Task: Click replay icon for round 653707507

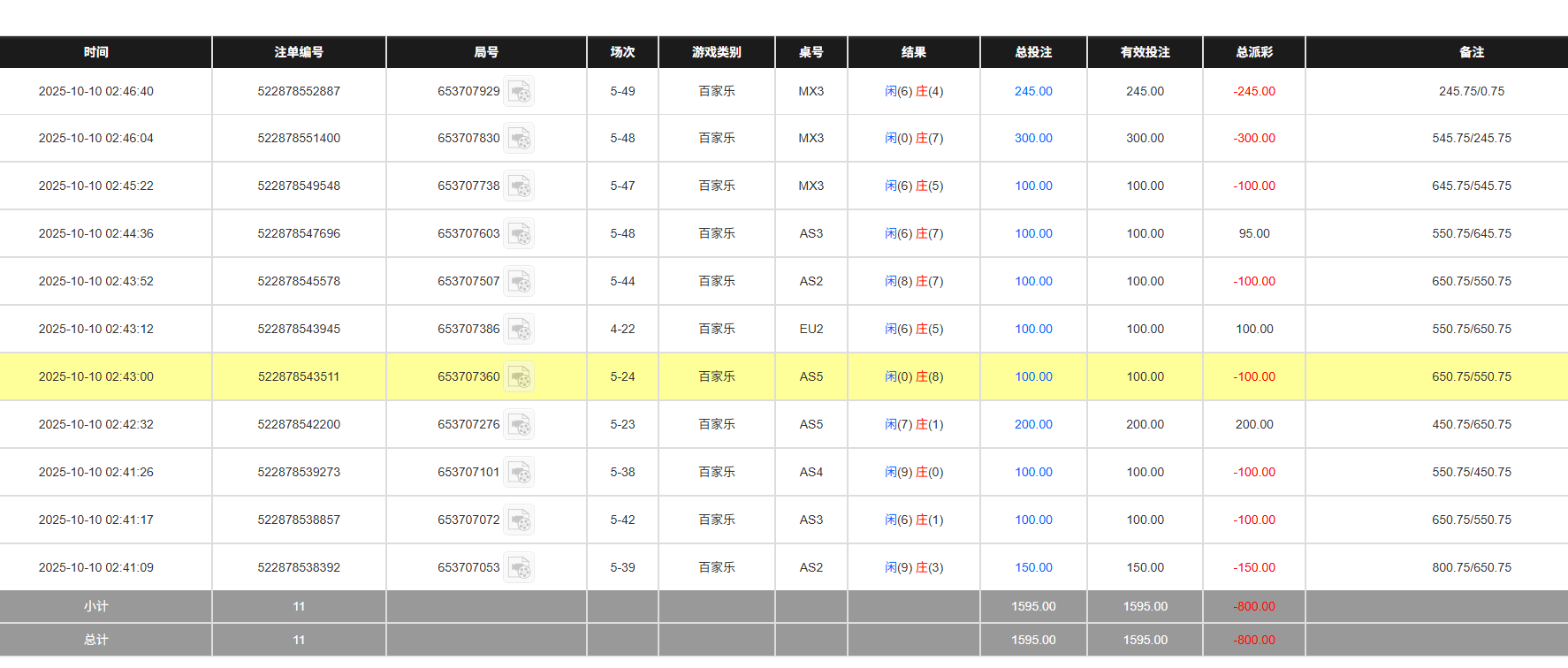Action: coord(519,282)
